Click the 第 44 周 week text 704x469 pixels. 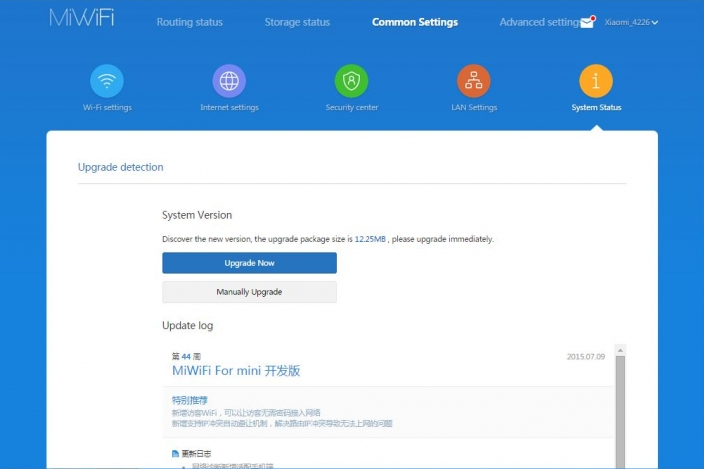click(x=186, y=356)
